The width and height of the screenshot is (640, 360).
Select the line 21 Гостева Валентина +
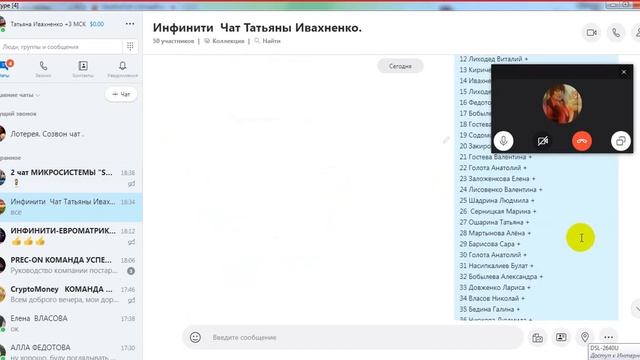click(496, 157)
